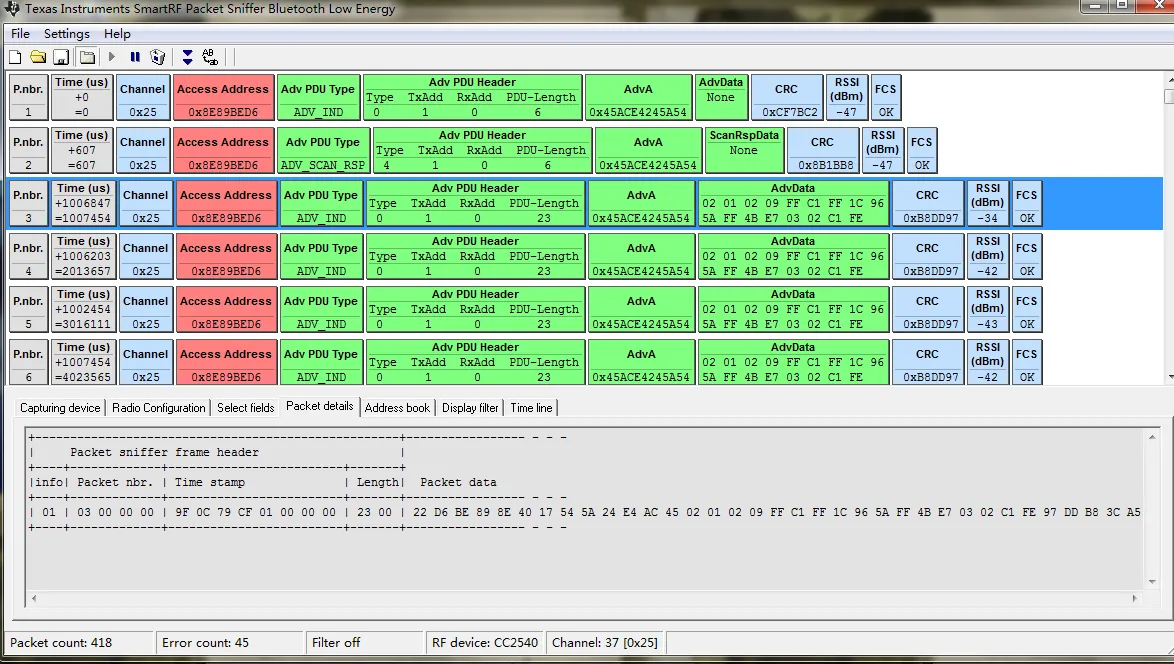This screenshot has height=664, width=1174.
Task: Open the Settings menu
Action: (x=67, y=34)
